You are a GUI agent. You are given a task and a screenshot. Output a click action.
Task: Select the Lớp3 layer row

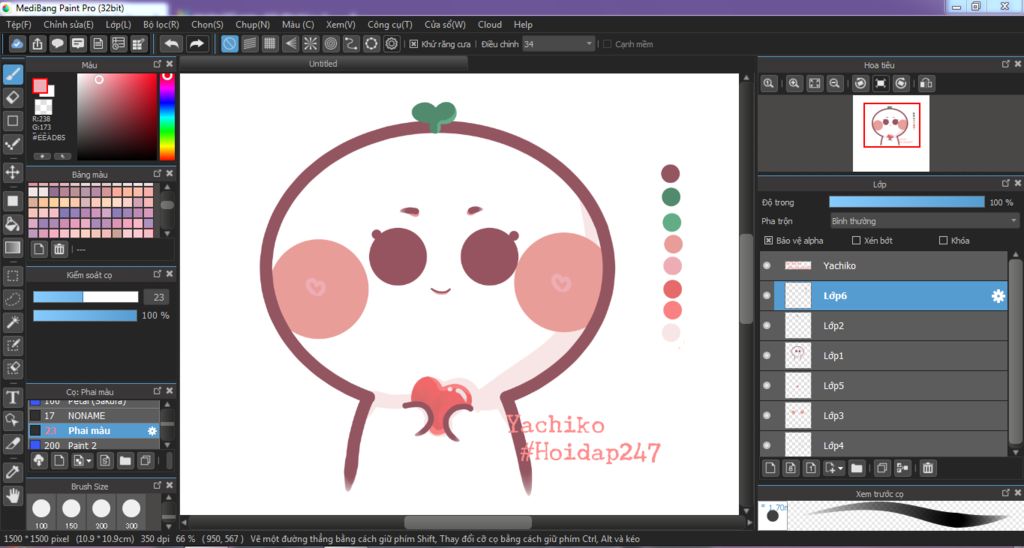pos(884,415)
